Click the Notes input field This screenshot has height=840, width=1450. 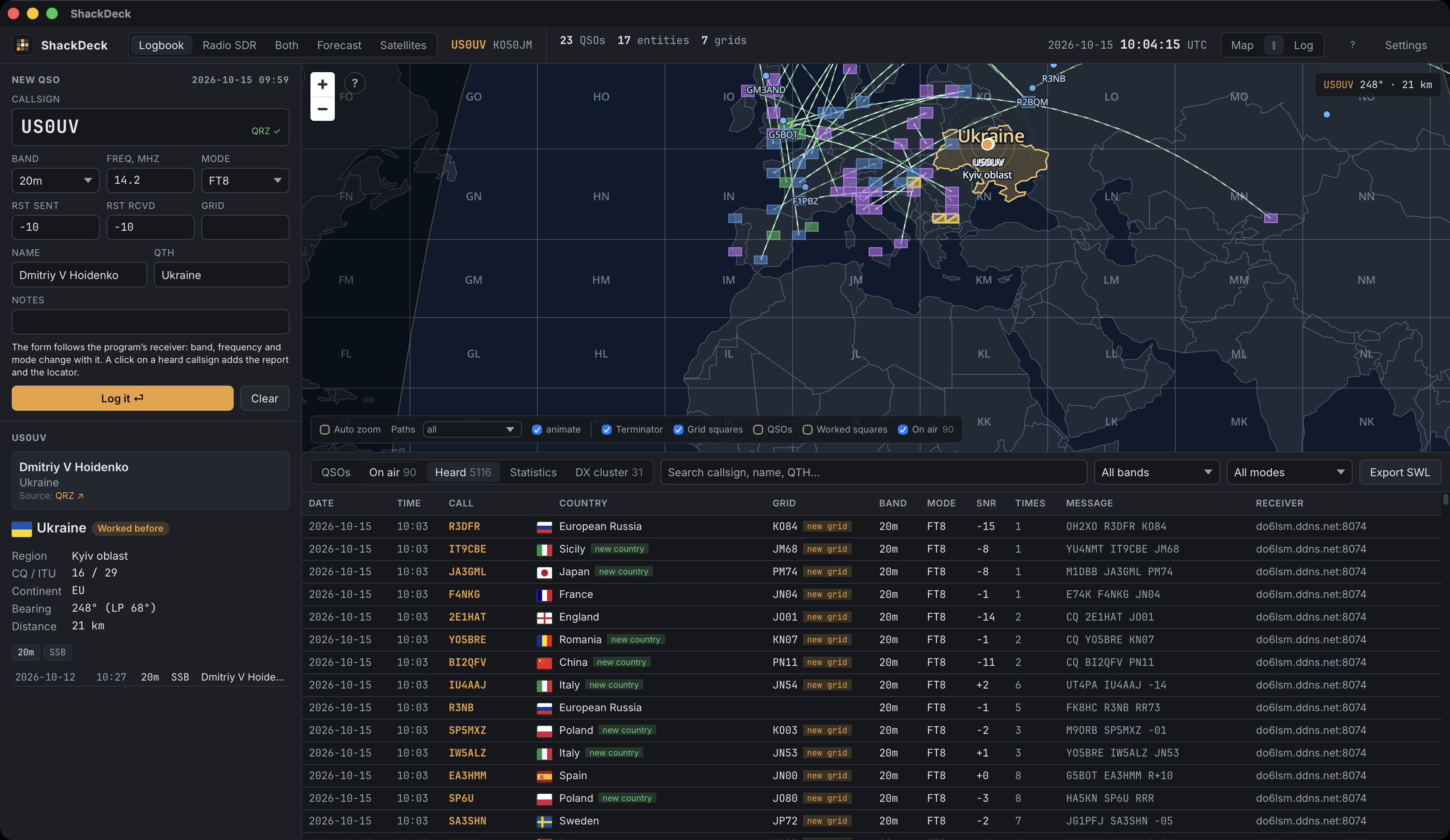pyautogui.click(x=150, y=322)
